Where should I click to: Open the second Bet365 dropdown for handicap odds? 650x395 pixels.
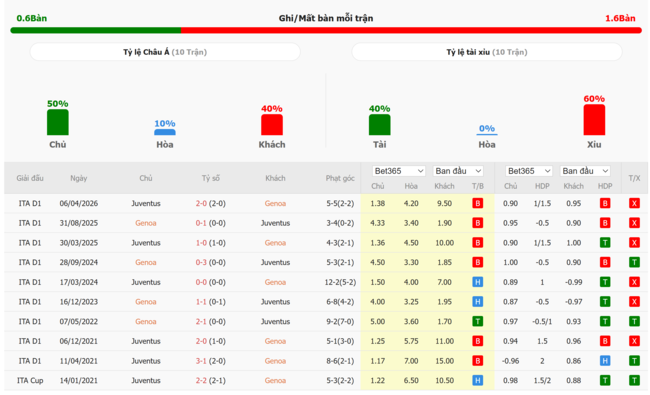(529, 171)
